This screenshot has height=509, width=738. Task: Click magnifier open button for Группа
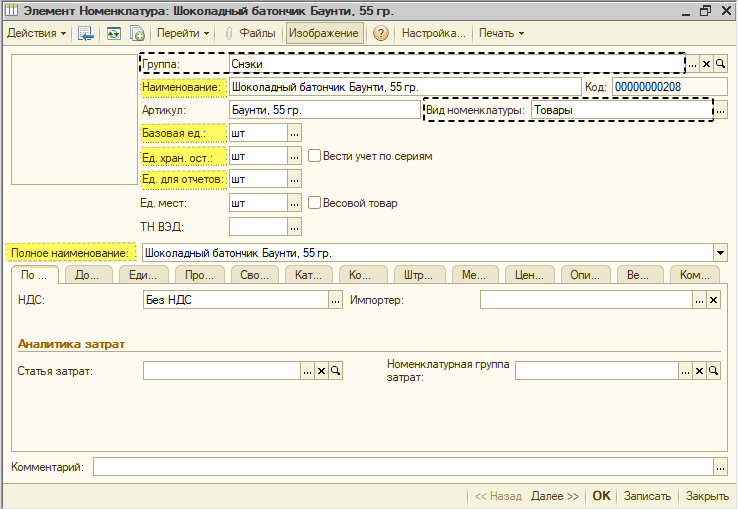721,64
